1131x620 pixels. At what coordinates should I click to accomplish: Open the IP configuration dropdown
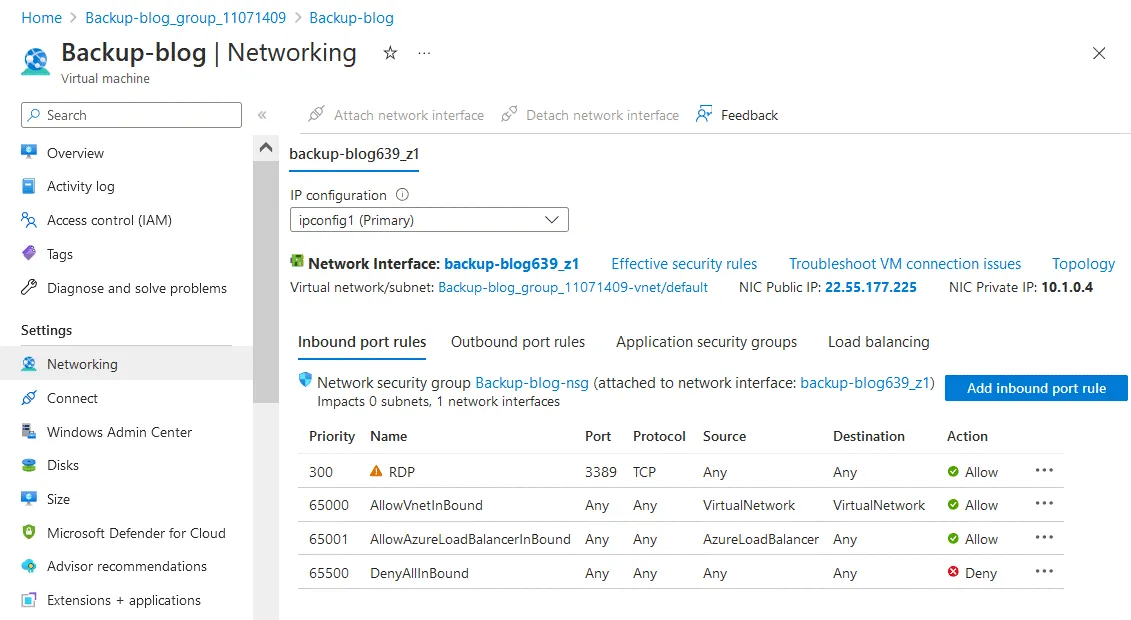tap(429, 220)
